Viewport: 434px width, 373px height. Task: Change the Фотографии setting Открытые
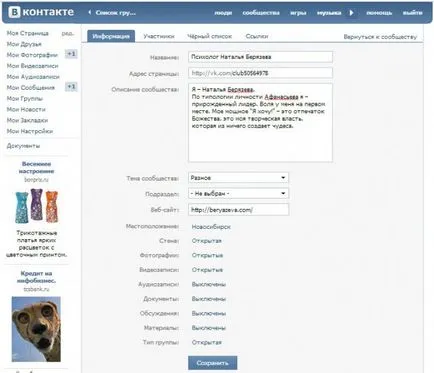point(207,255)
